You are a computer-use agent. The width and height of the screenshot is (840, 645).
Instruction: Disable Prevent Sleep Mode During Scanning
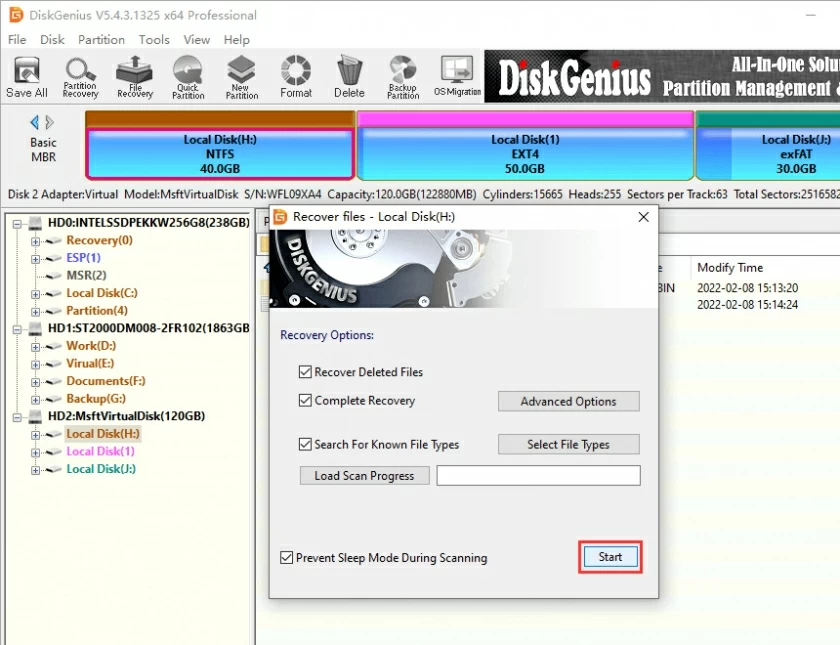(x=287, y=558)
